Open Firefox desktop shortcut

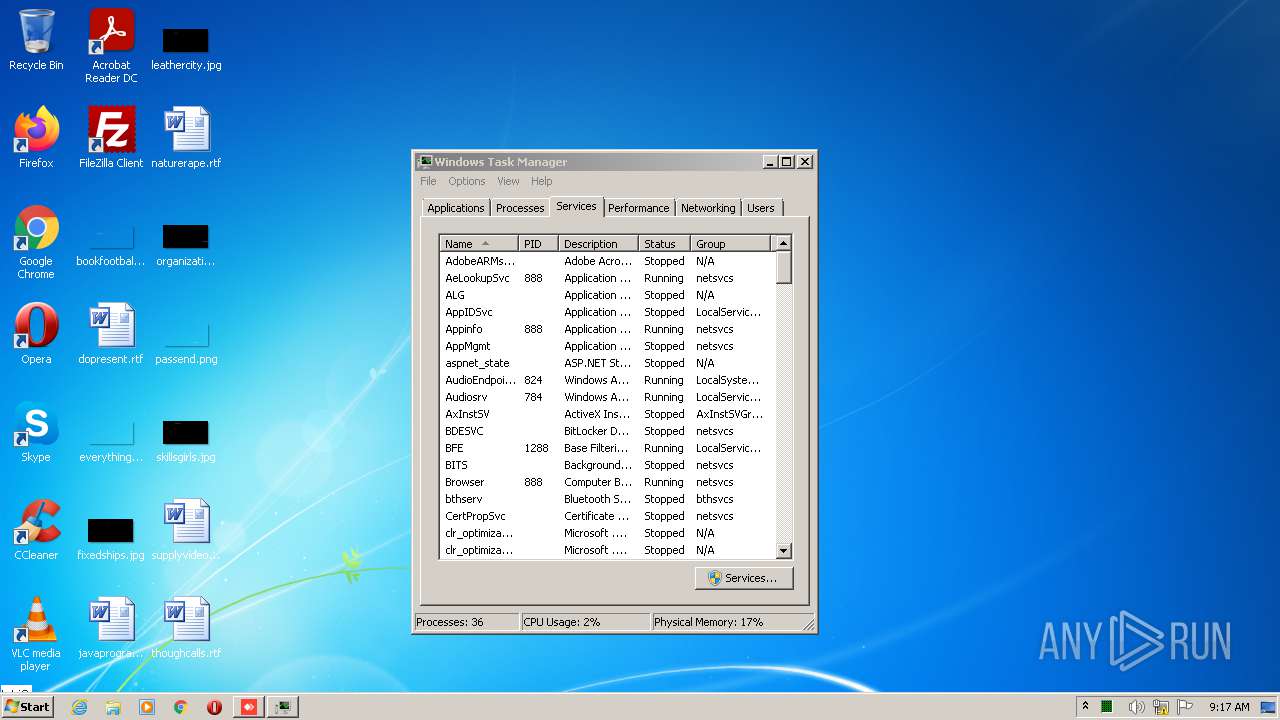(36, 138)
